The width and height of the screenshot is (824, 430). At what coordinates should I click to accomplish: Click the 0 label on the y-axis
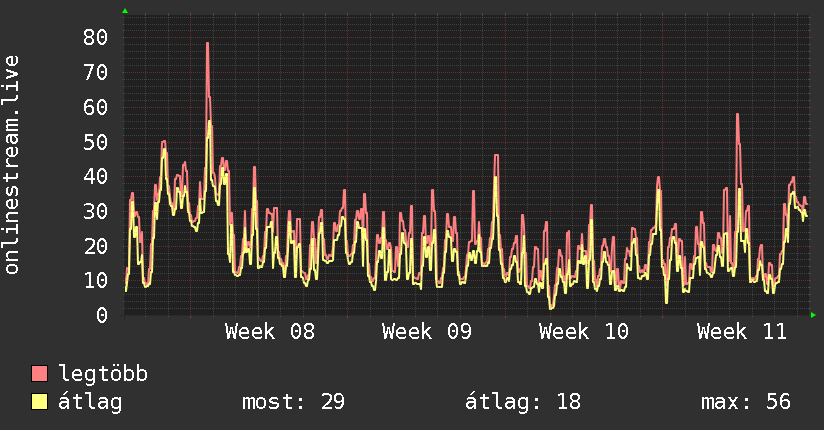coord(101,315)
